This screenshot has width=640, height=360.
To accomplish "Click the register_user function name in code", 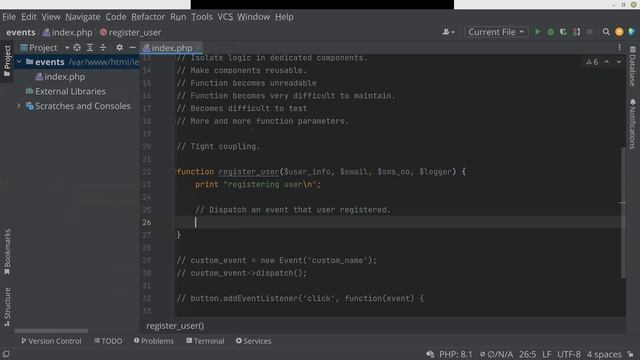I will point(249,171).
